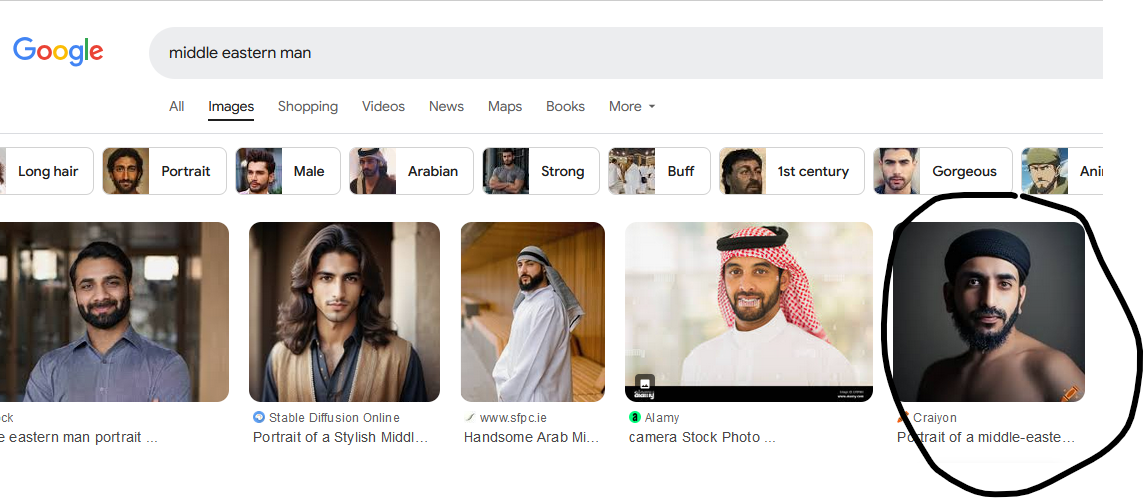Image resolution: width=1144 pixels, height=499 pixels.
Task: Open the Handsome Arab result link
Action: point(531,438)
